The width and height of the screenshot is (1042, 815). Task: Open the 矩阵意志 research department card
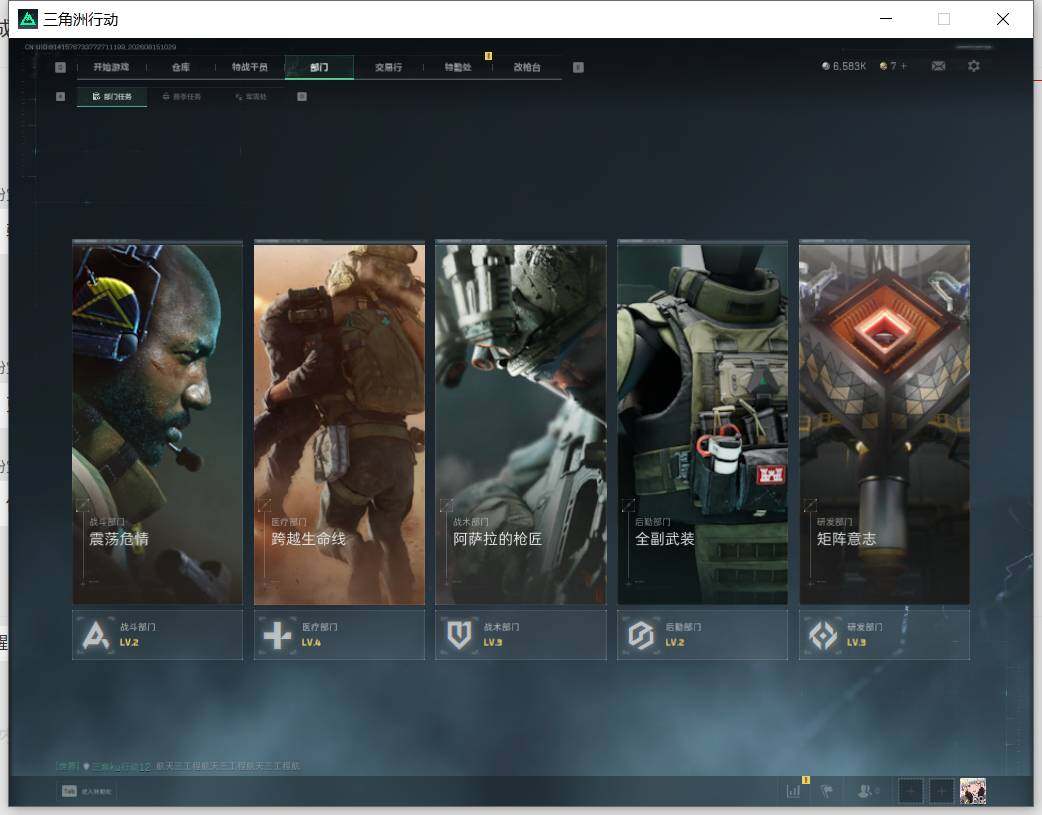(885, 423)
